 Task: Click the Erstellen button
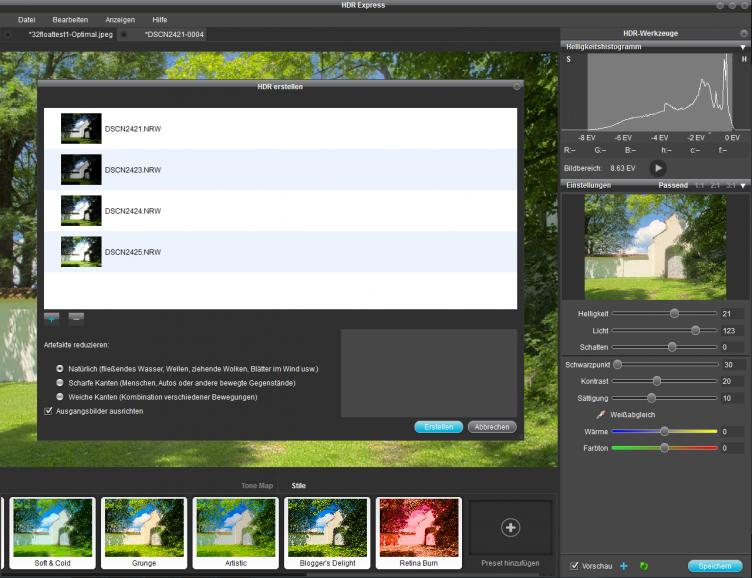pos(438,427)
